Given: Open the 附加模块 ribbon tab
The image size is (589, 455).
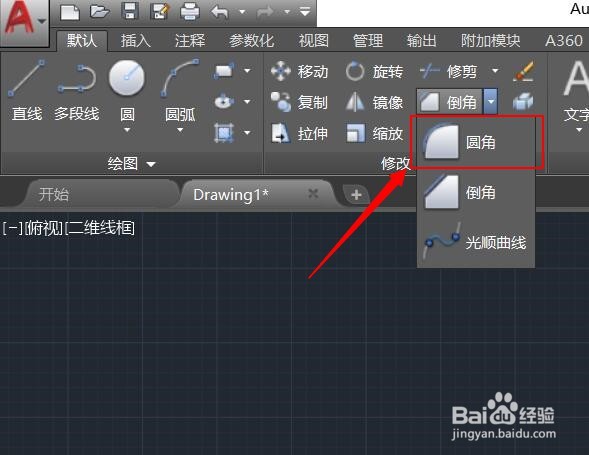Looking at the screenshot, I should [491, 41].
